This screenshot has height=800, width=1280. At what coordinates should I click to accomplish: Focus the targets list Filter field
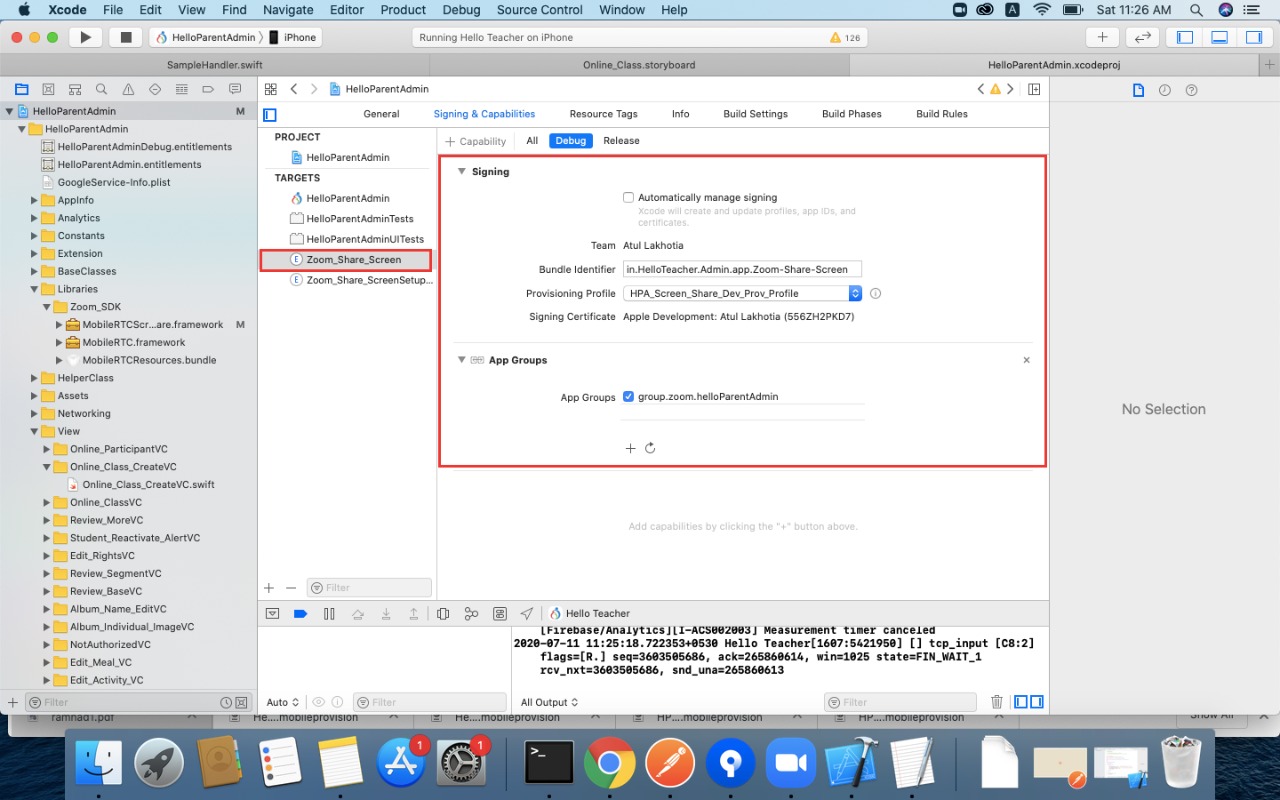[x=369, y=588]
